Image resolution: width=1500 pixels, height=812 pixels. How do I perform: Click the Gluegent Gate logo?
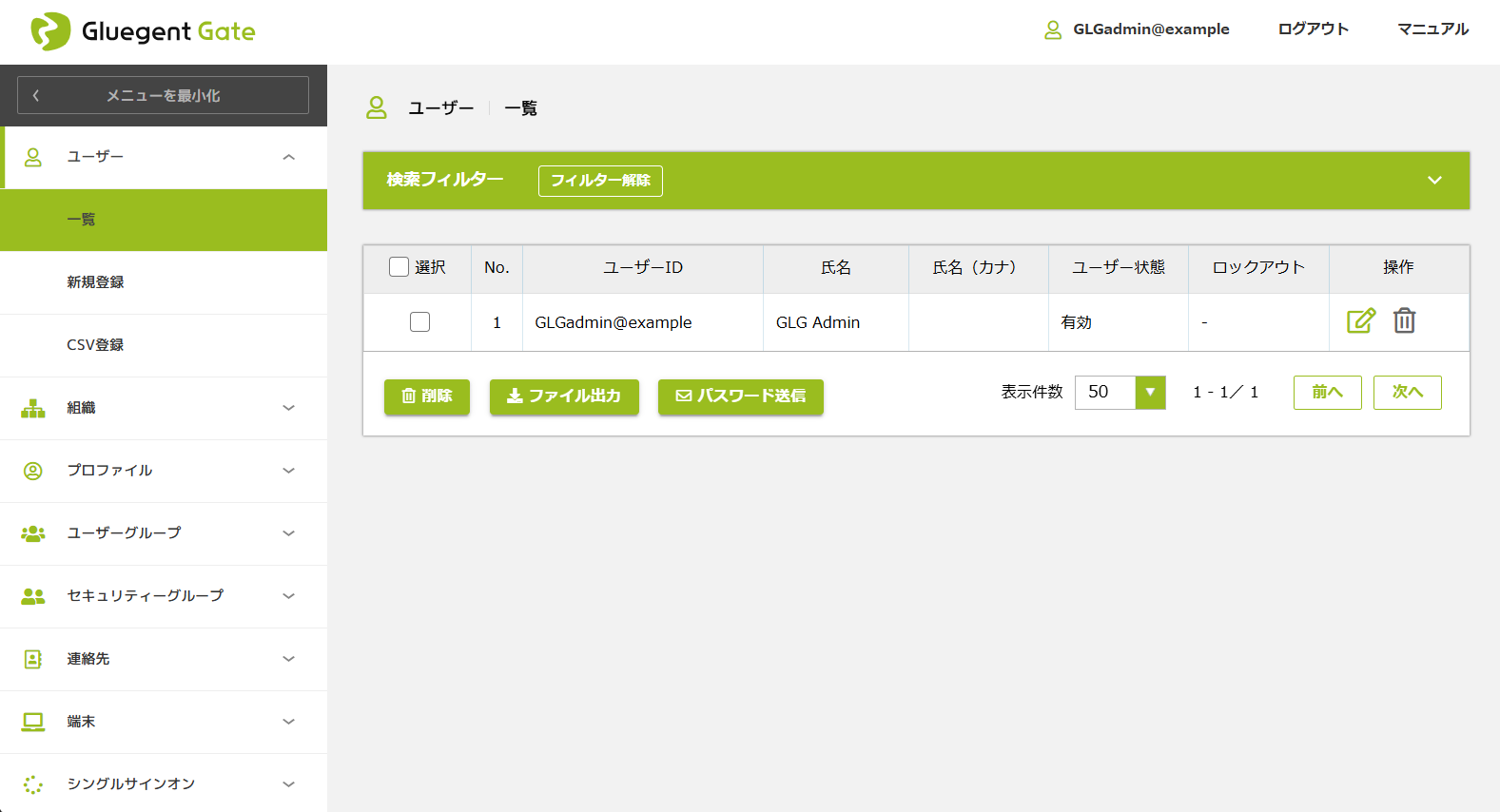(144, 31)
